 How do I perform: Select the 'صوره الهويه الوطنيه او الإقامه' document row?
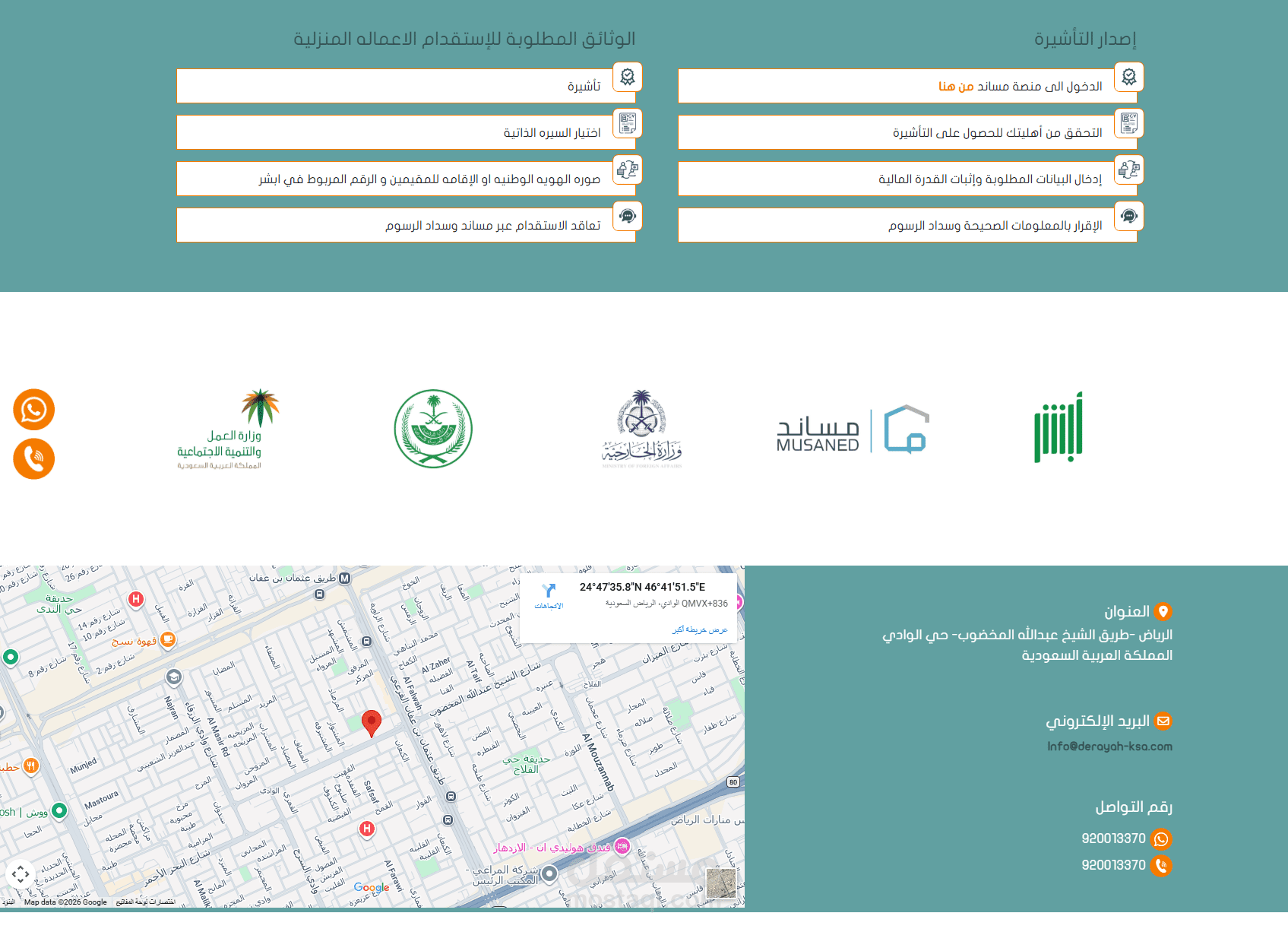(406, 179)
